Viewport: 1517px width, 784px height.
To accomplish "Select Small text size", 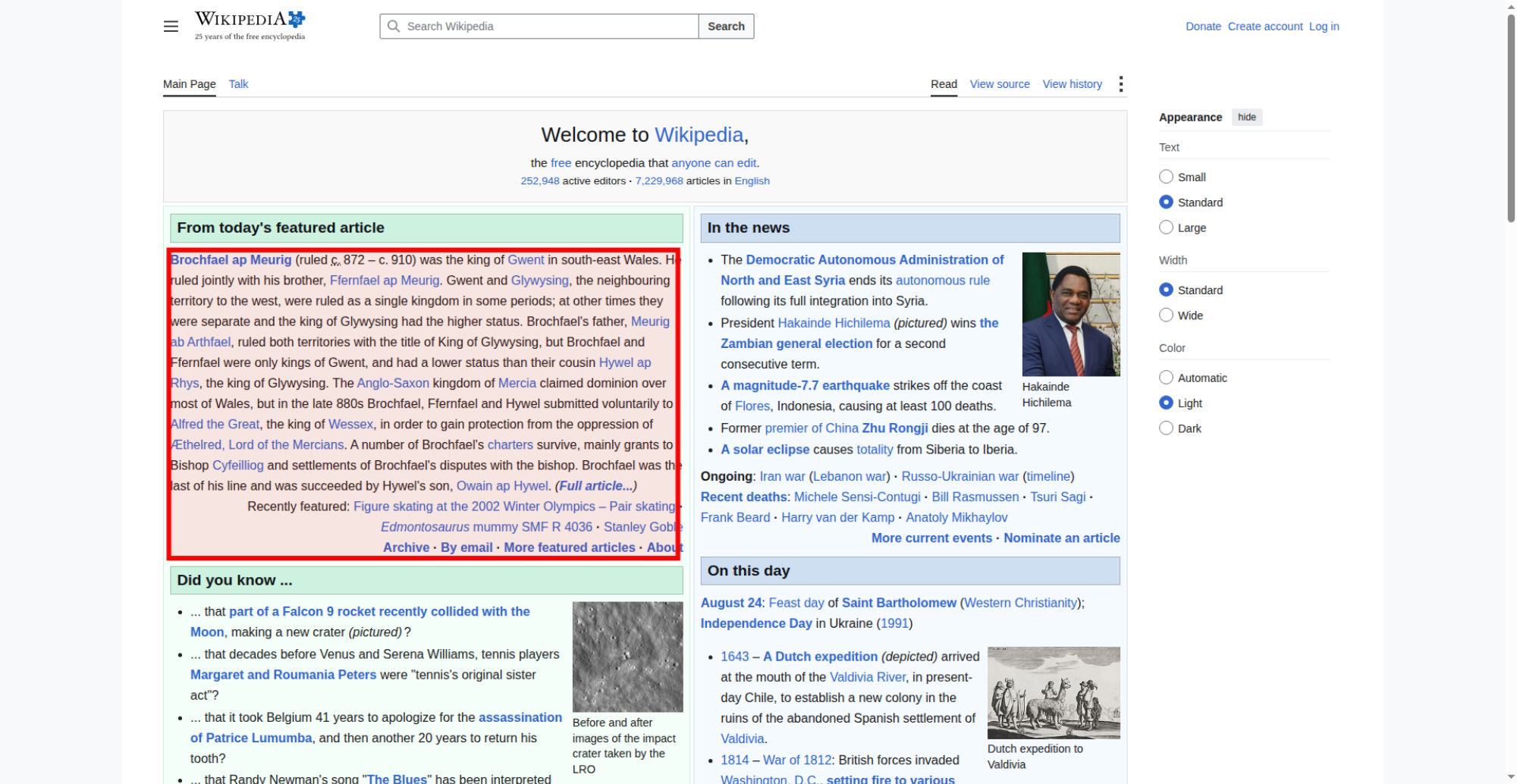I will tap(1166, 177).
